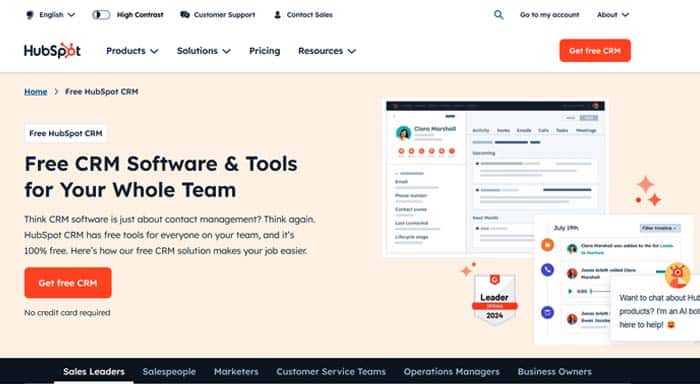Expand the Products menu
The height and width of the screenshot is (384, 700).
point(132,51)
